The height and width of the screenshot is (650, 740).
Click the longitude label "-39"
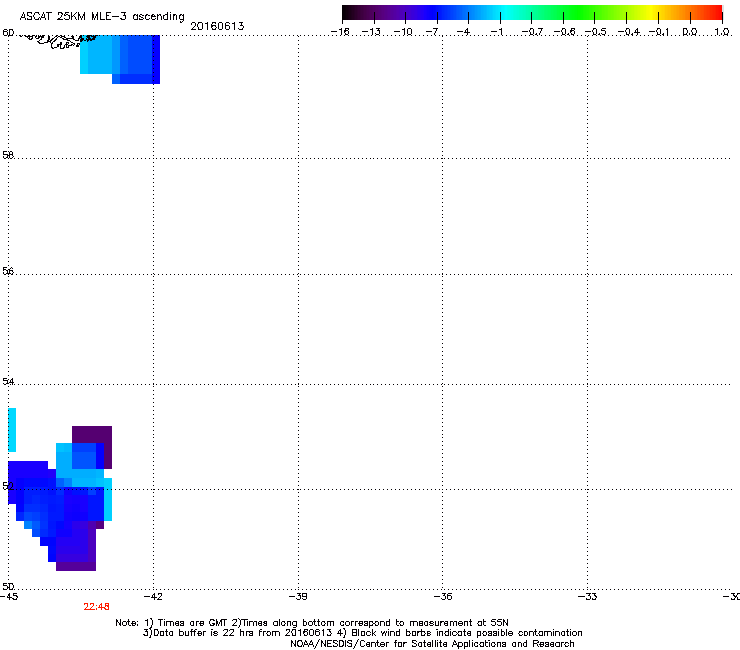[298, 597]
